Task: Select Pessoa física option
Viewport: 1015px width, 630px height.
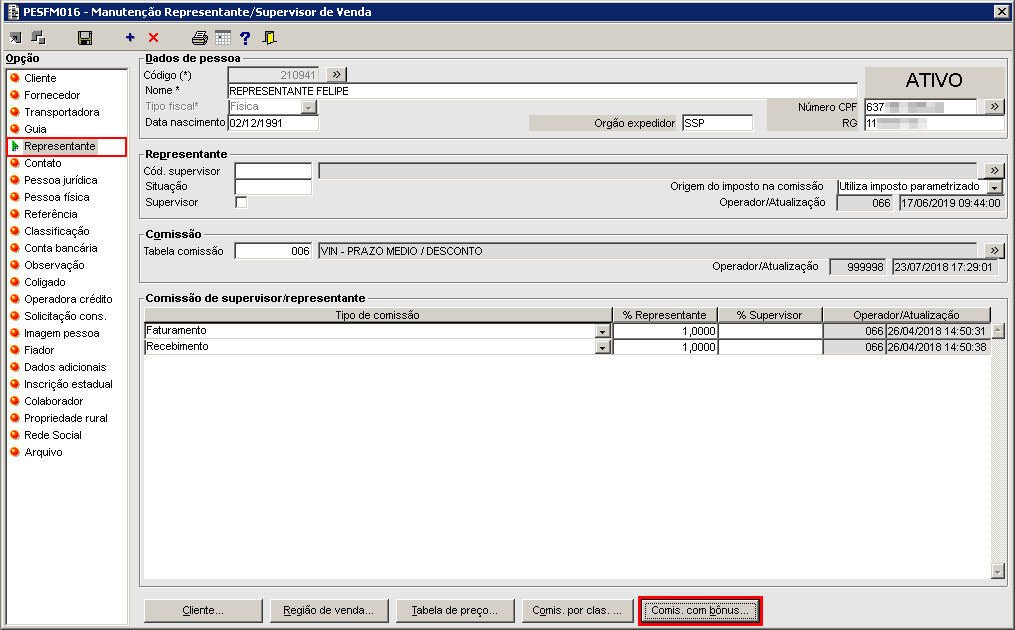Action: coord(57,197)
